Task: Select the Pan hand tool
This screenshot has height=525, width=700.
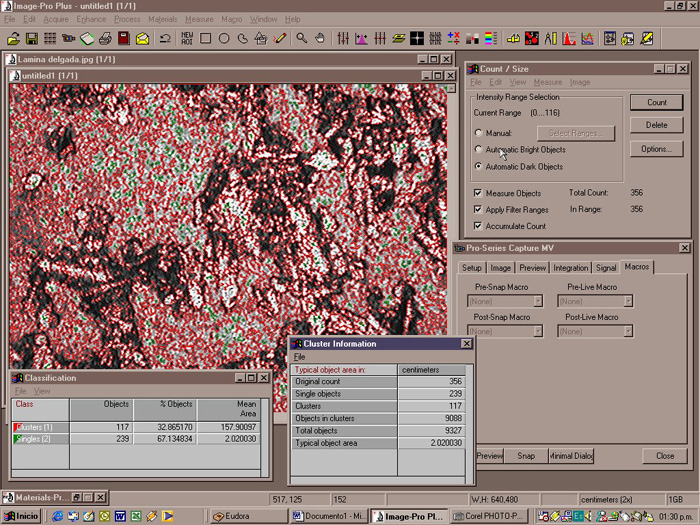Action: [320, 39]
